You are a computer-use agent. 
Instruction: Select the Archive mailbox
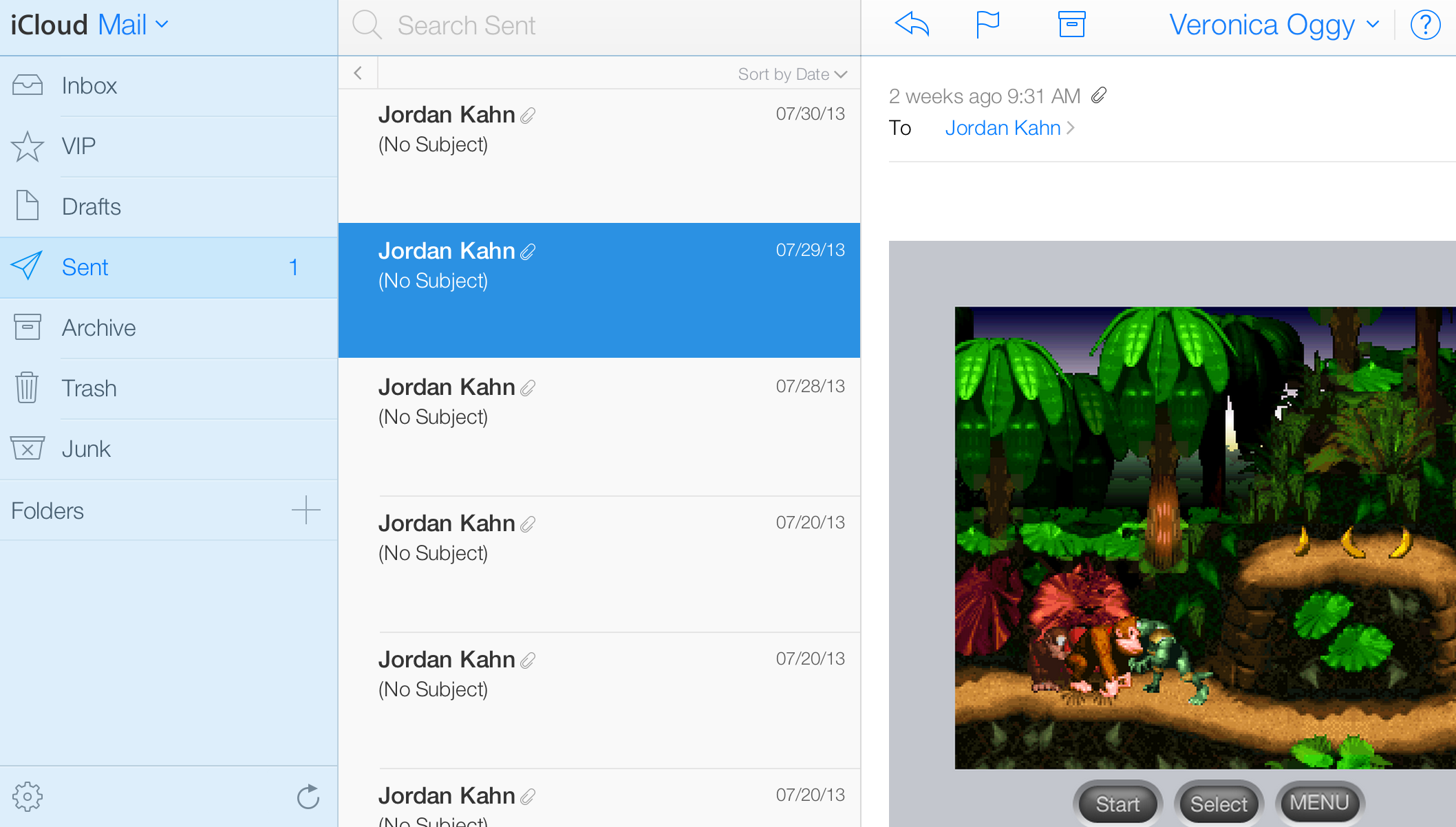98,327
